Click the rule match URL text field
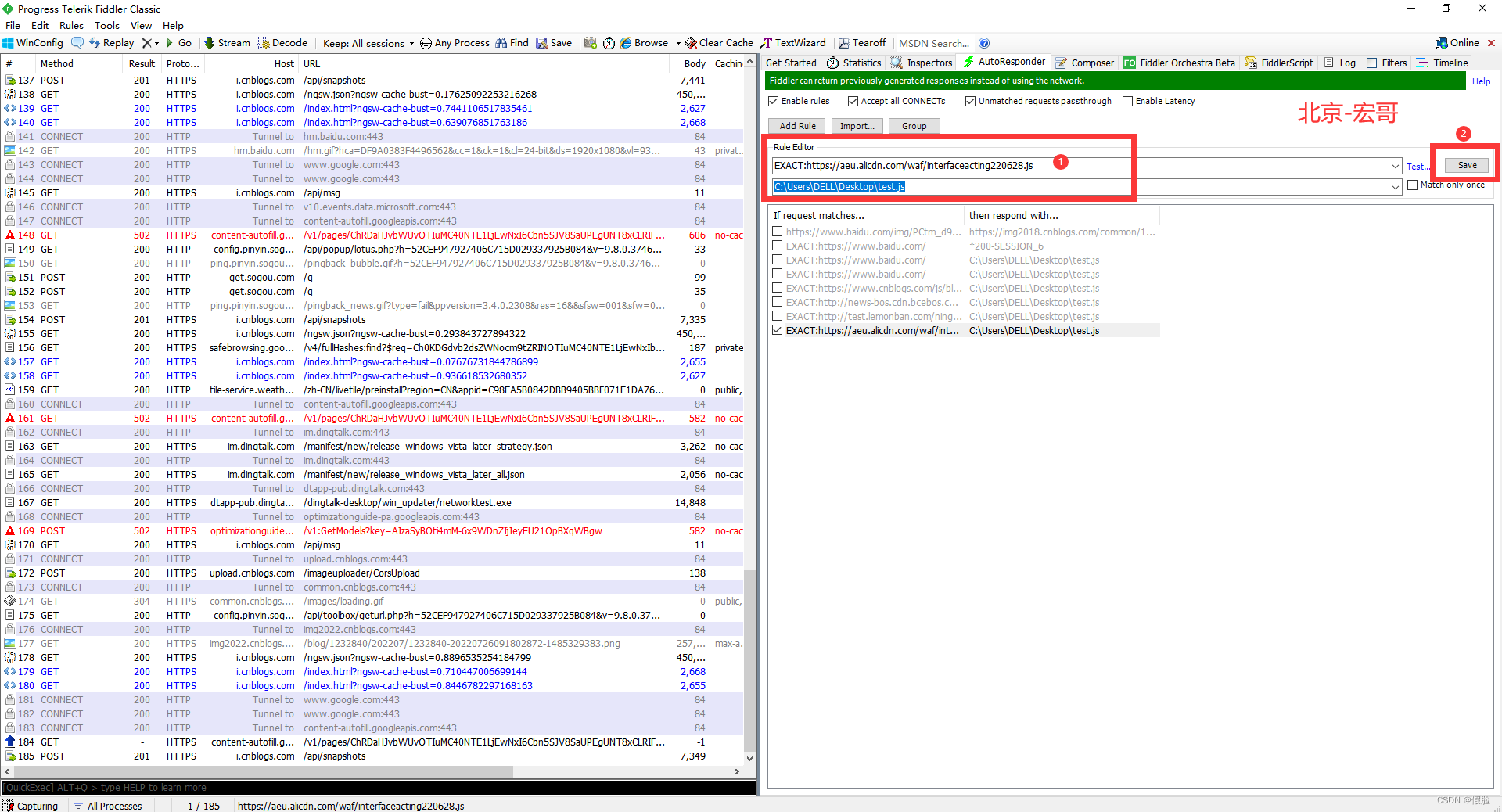The height and width of the screenshot is (812, 1502). click(1080, 166)
